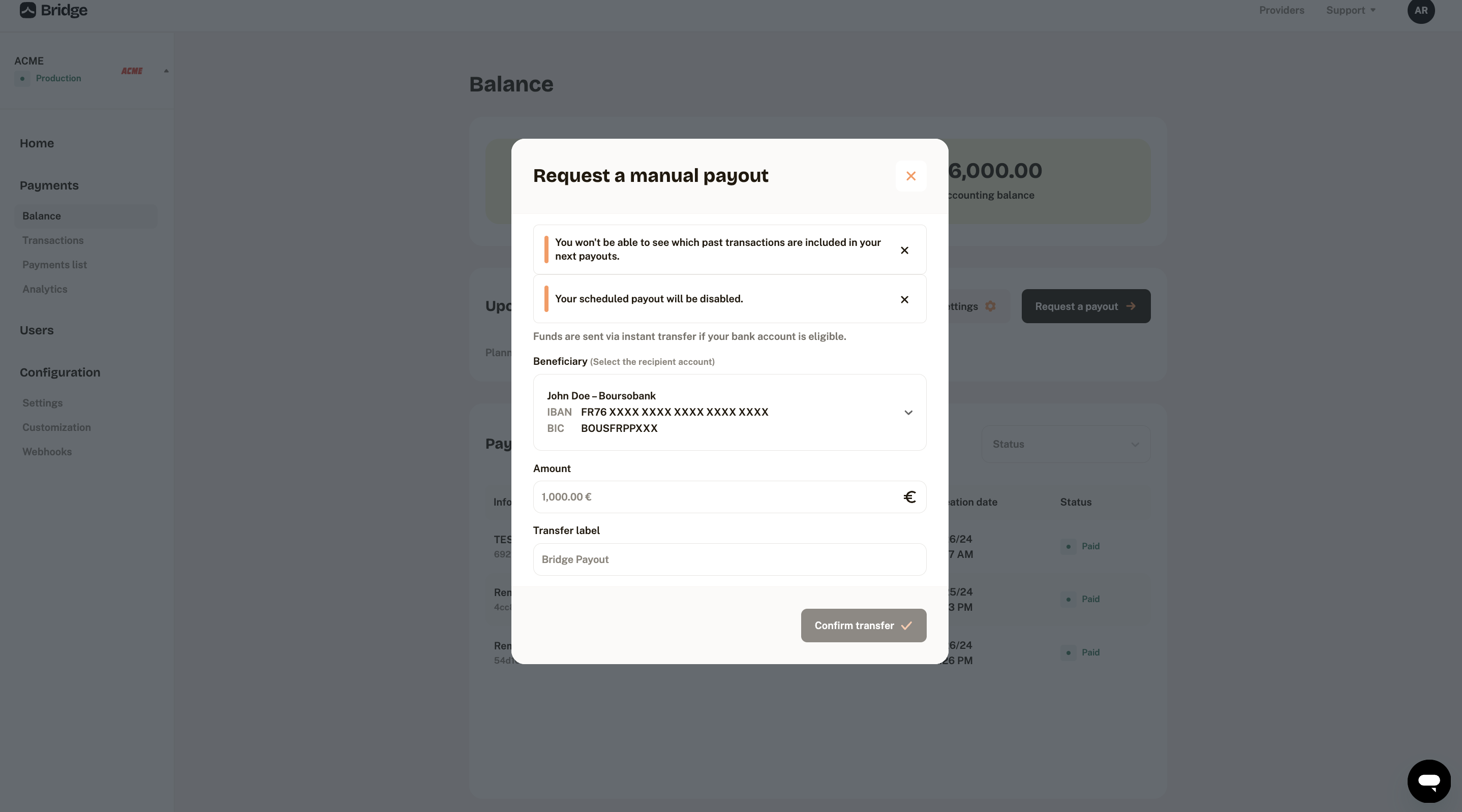Select Balance in sidebar

86,216
